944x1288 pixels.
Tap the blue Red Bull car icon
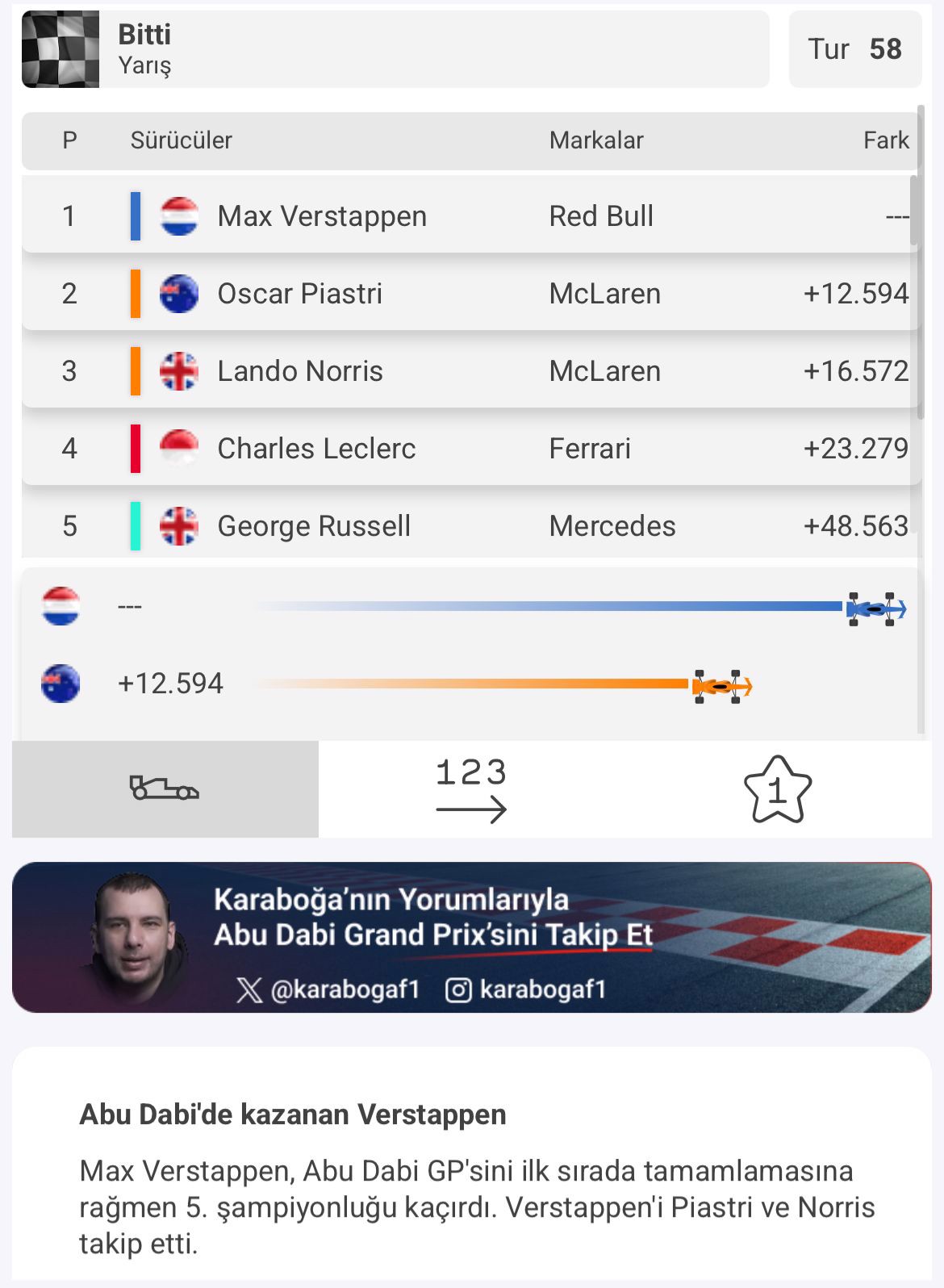pyautogui.click(x=875, y=608)
